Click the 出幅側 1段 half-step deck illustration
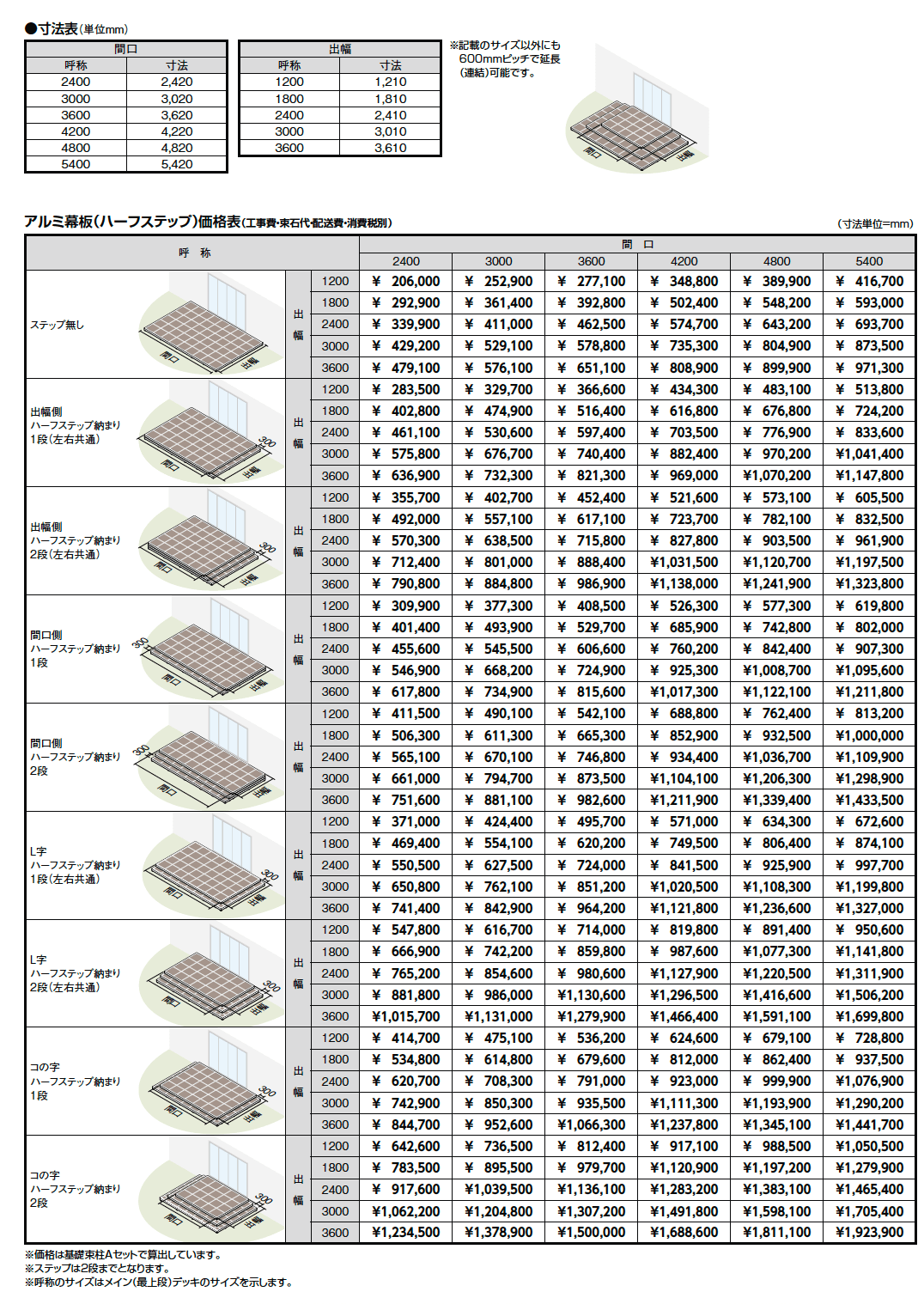Viewport: 924px width, 1304px height. (x=206, y=433)
